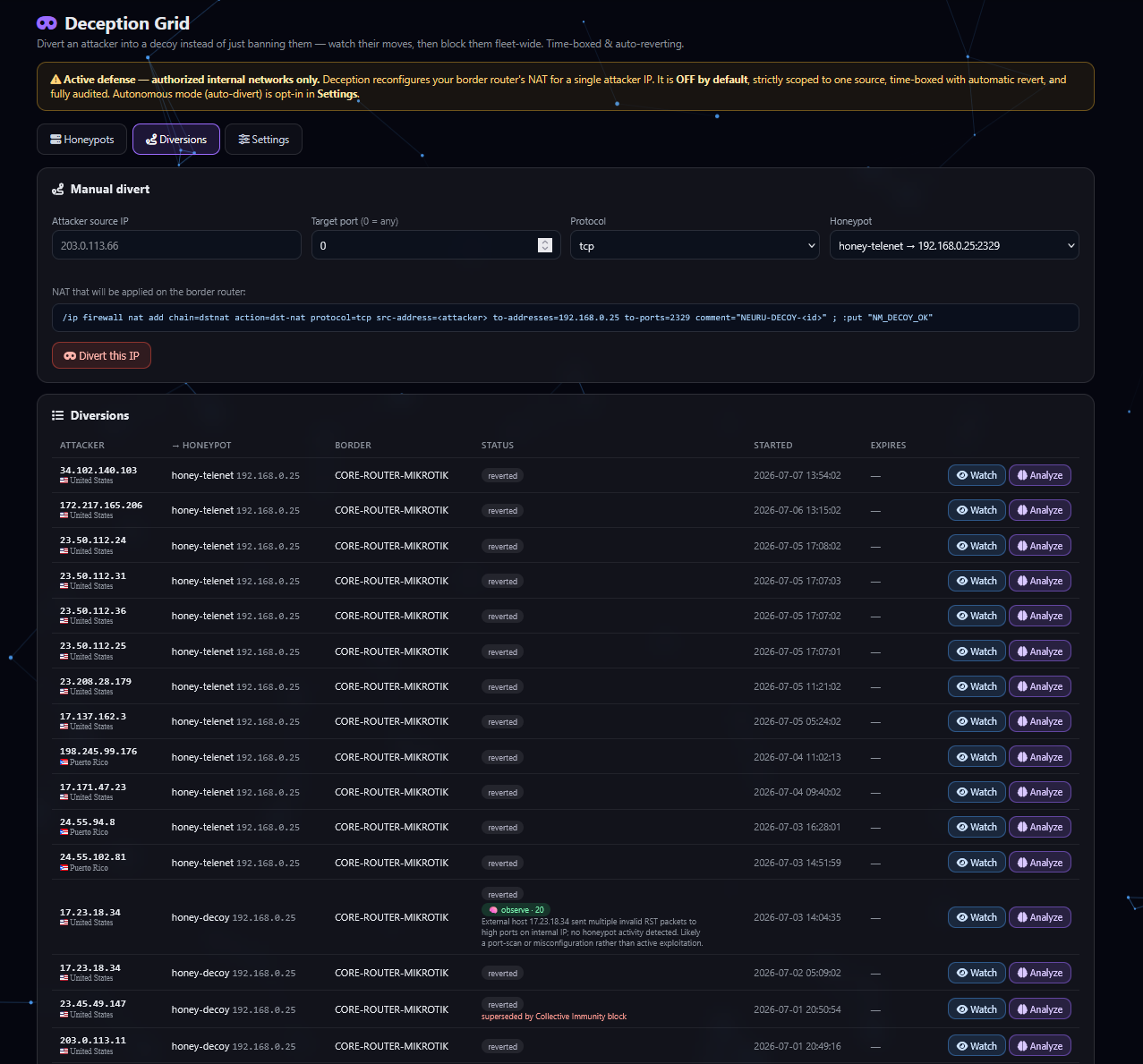Watch the diversion for 24.55.94.8
The width and height of the screenshot is (1143, 1064).
(977, 827)
